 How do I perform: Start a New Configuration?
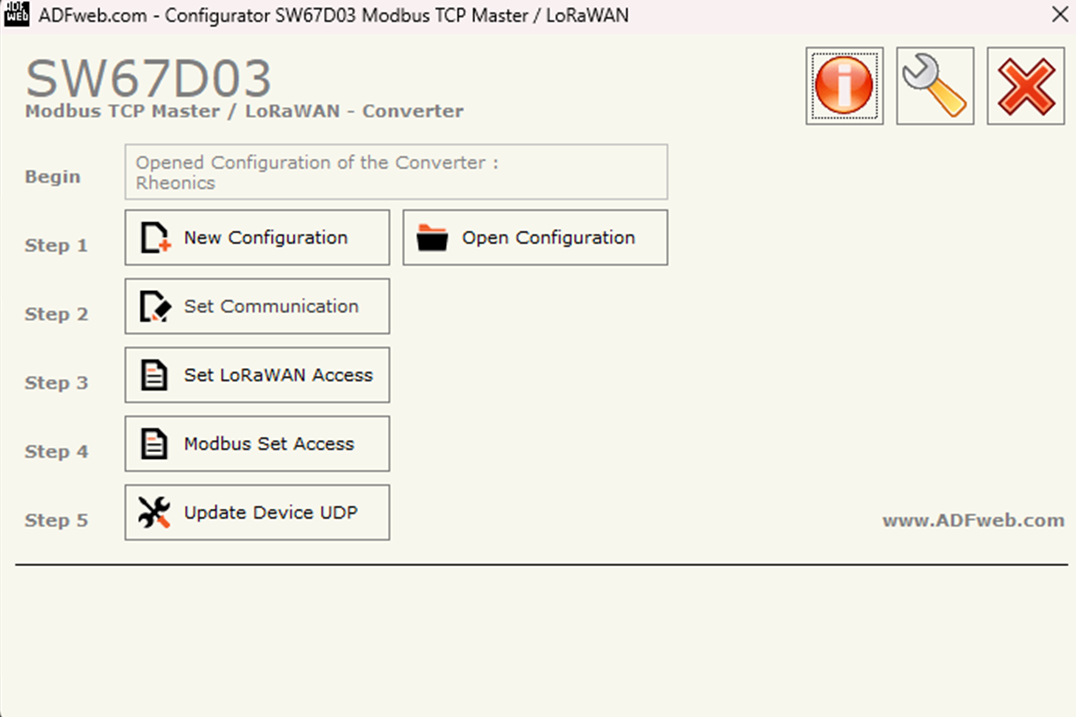(x=256, y=237)
